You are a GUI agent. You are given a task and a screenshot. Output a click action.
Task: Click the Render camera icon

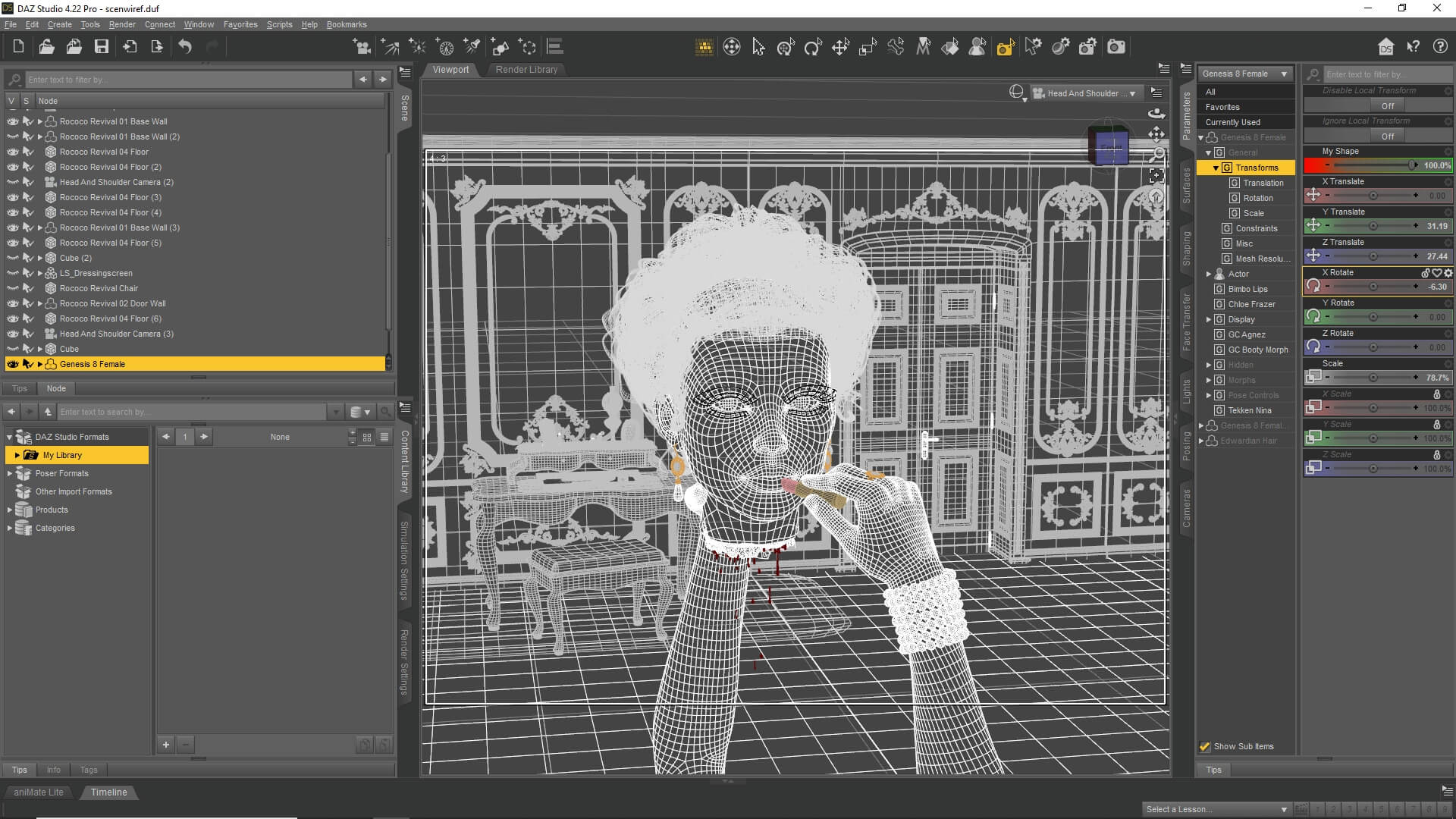[x=1116, y=47]
